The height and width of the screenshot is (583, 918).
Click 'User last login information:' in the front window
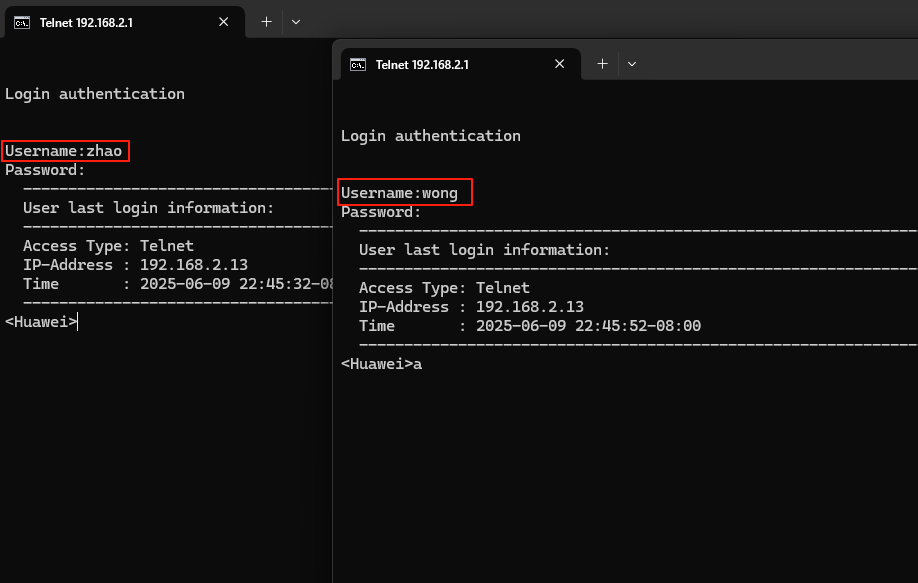[485, 251]
